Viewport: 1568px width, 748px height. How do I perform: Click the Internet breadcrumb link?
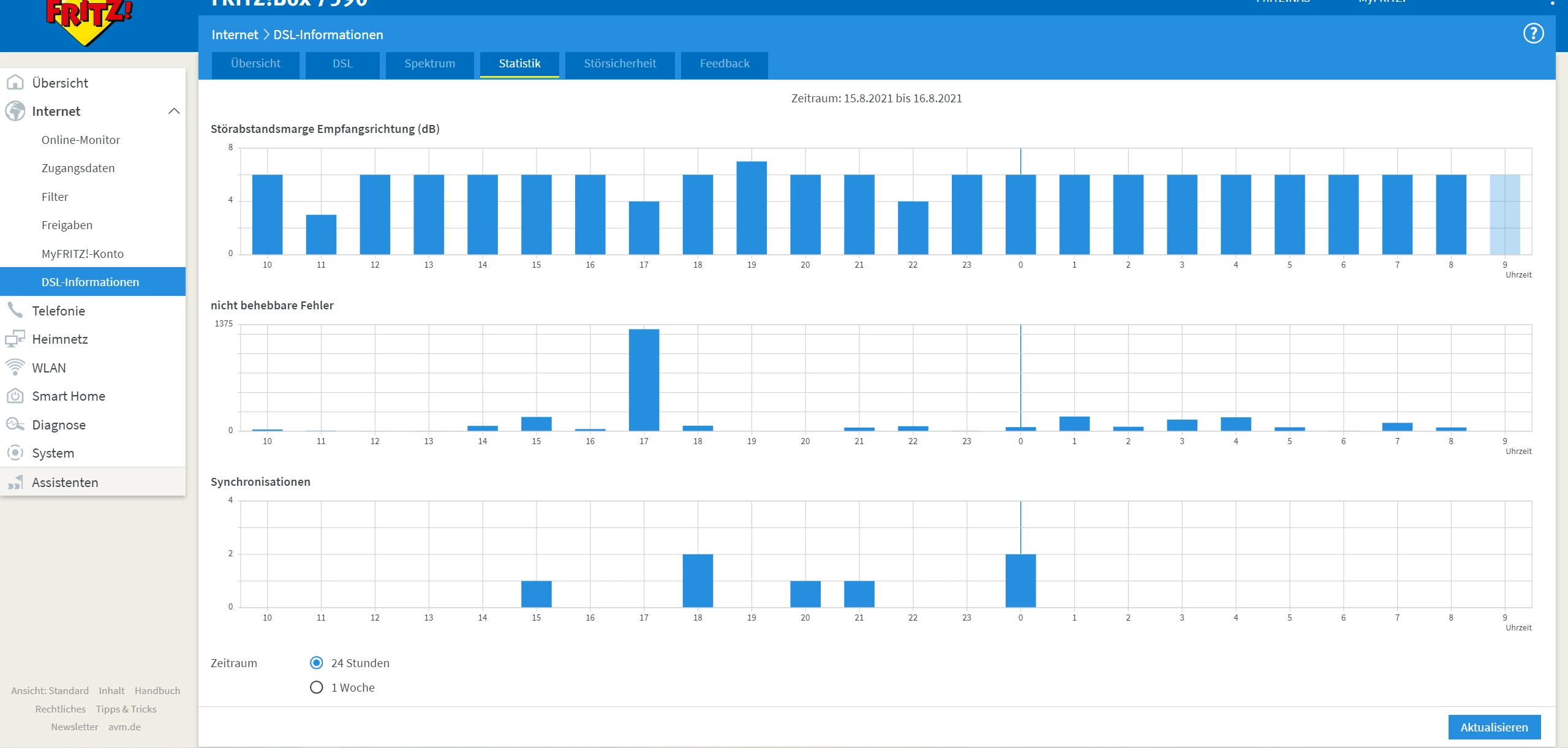point(235,35)
